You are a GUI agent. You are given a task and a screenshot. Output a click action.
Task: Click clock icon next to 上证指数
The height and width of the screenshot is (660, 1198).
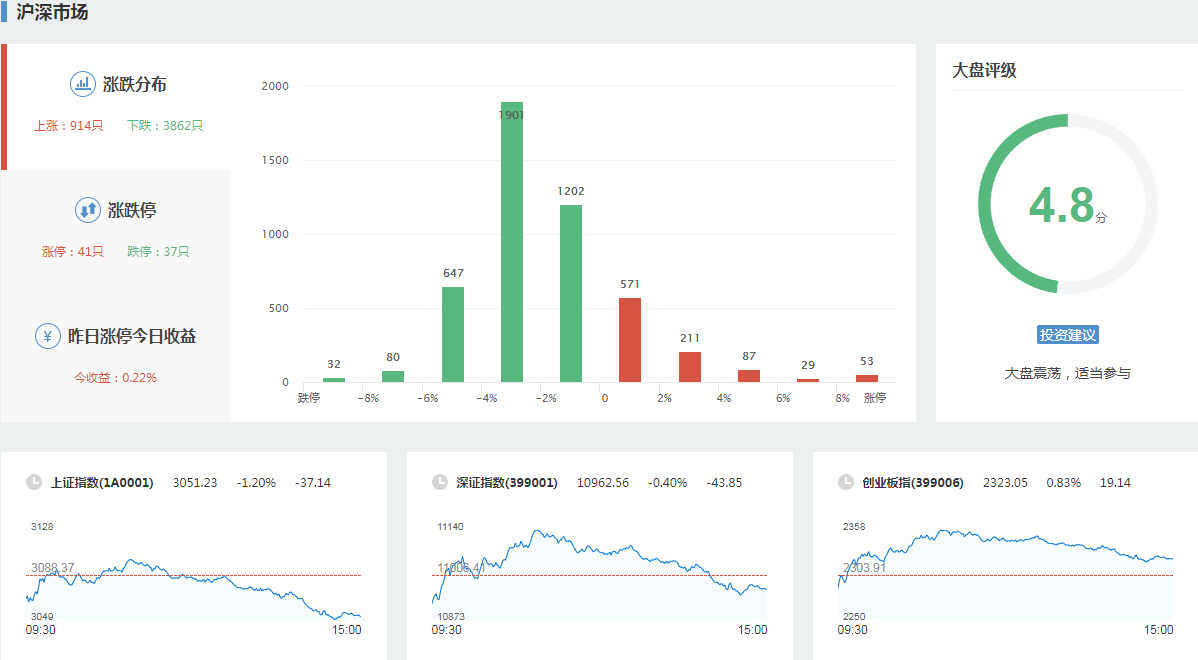(x=34, y=482)
